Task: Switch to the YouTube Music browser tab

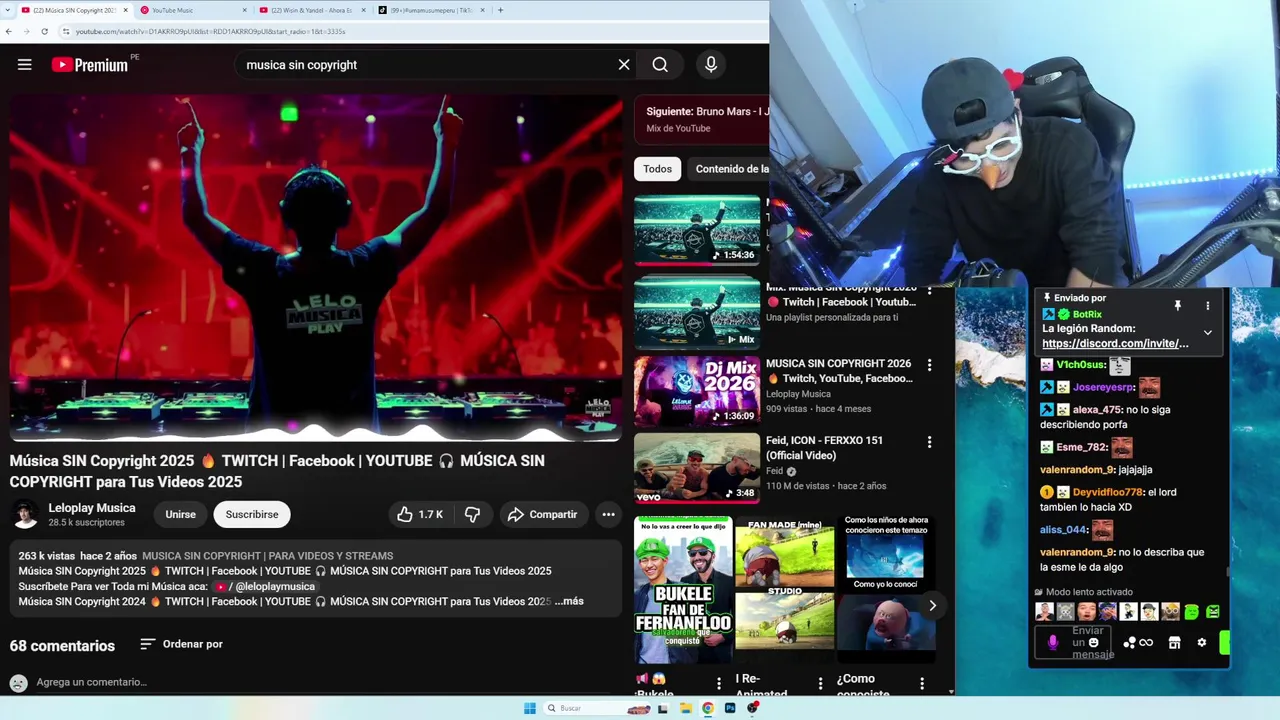Action: tap(193, 10)
